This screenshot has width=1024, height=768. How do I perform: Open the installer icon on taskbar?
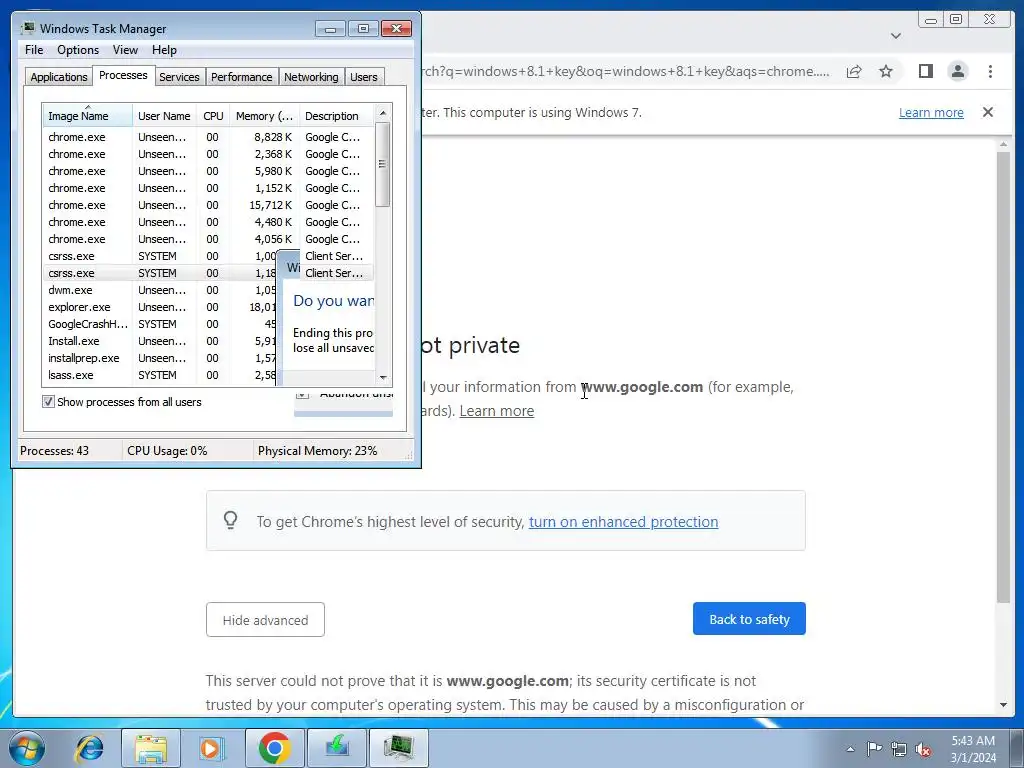click(x=336, y=748)
